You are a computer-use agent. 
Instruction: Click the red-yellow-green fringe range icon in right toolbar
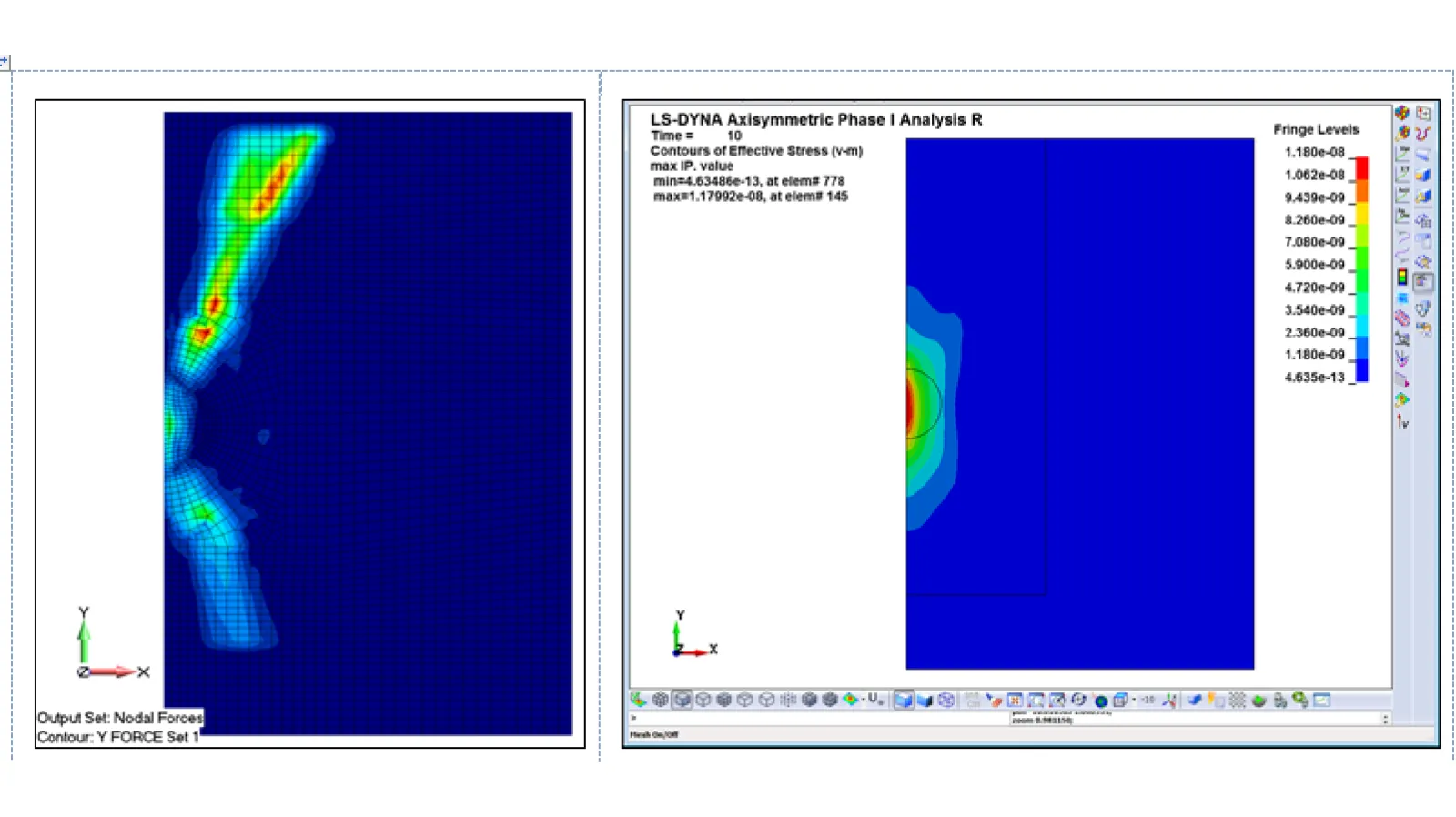pos(1402,277)
